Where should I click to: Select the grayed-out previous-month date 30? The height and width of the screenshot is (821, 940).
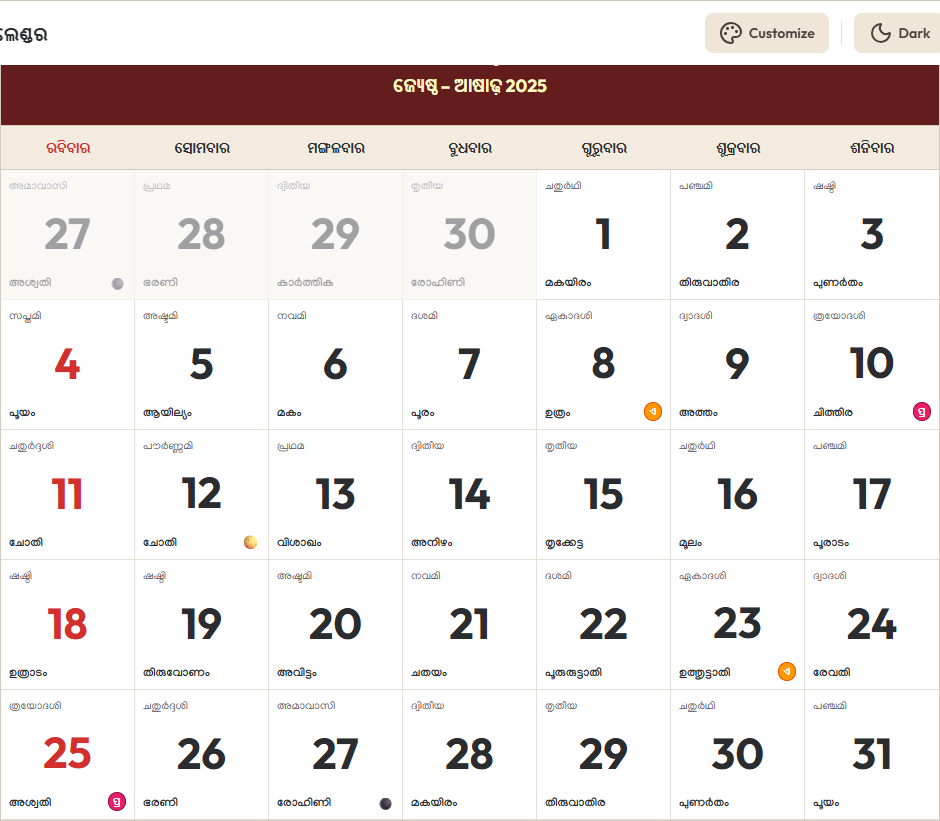(x=469, y=234)
